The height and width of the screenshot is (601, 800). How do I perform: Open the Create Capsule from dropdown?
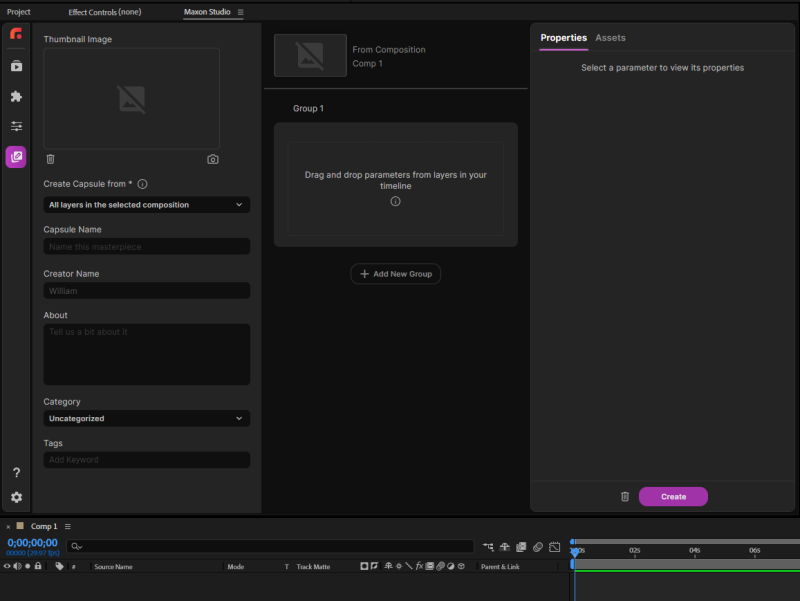(x=146, y=204)
